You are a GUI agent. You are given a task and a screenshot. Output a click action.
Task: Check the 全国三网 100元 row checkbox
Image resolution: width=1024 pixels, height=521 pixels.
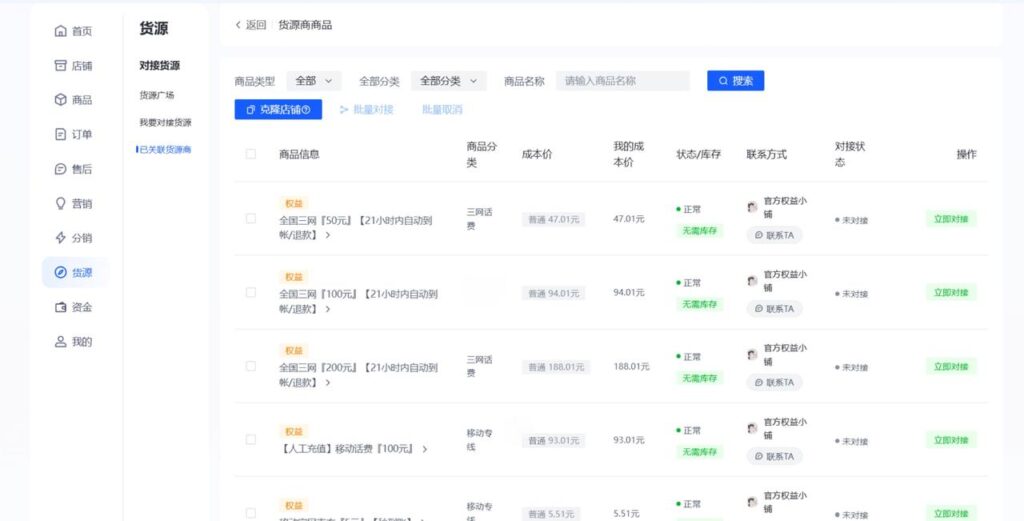(x=251, y=292)
